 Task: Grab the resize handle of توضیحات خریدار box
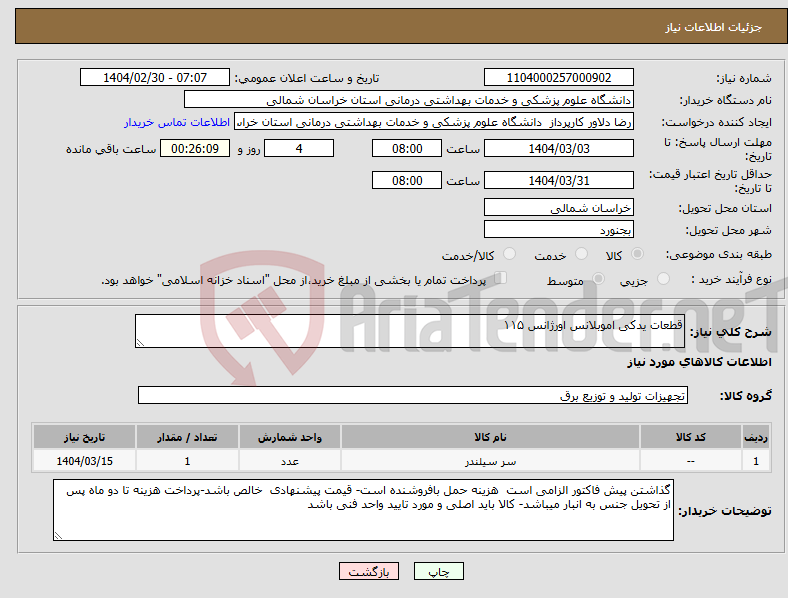(x=58, y=536)
